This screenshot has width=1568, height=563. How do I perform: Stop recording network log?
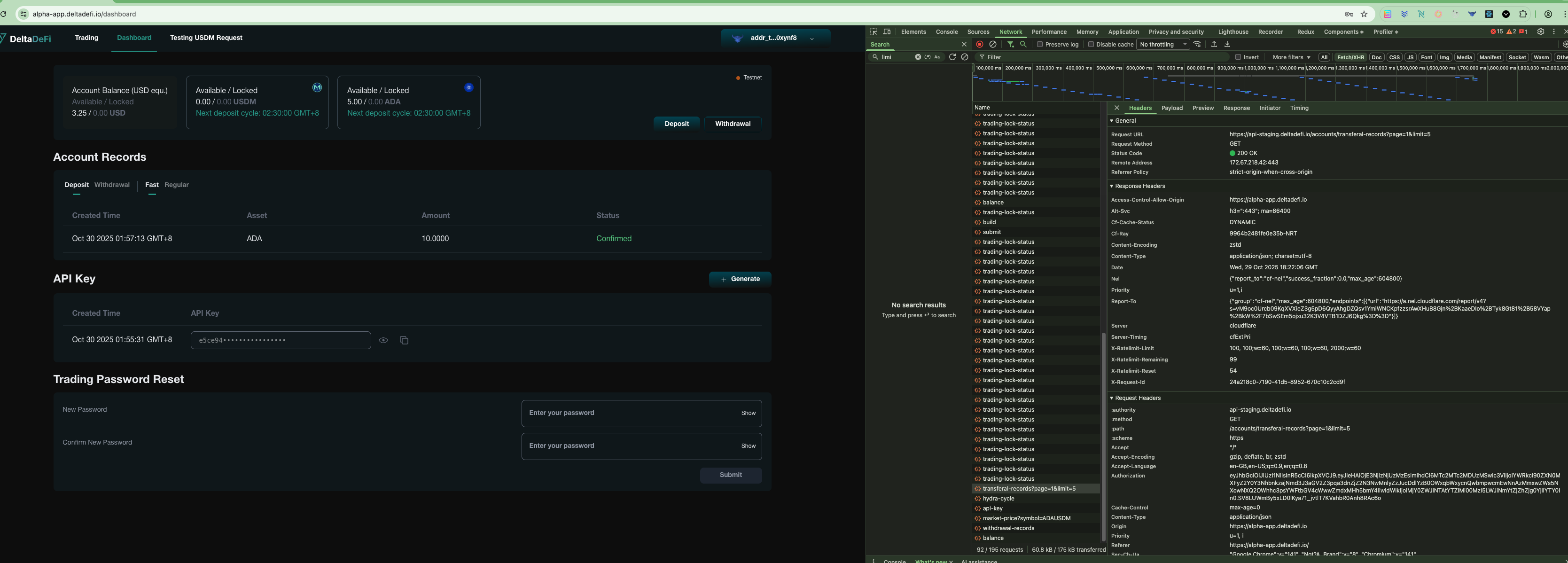[x=979, y=45]
